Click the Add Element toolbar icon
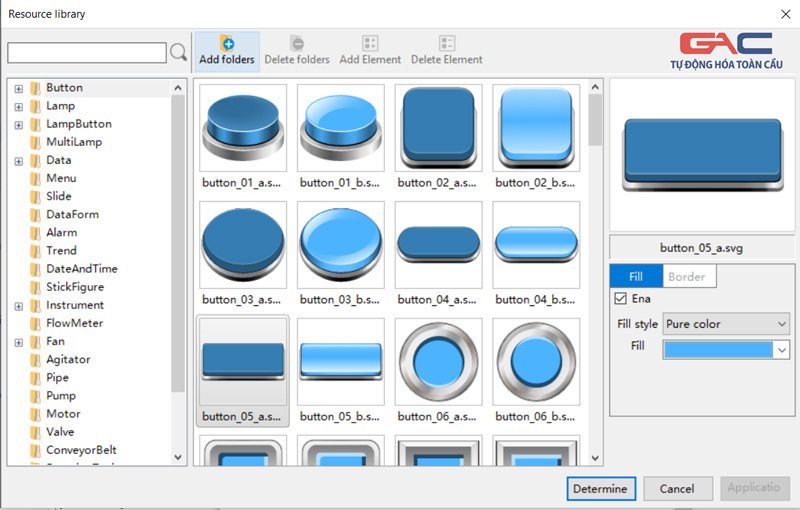 [x=370, y=43]
